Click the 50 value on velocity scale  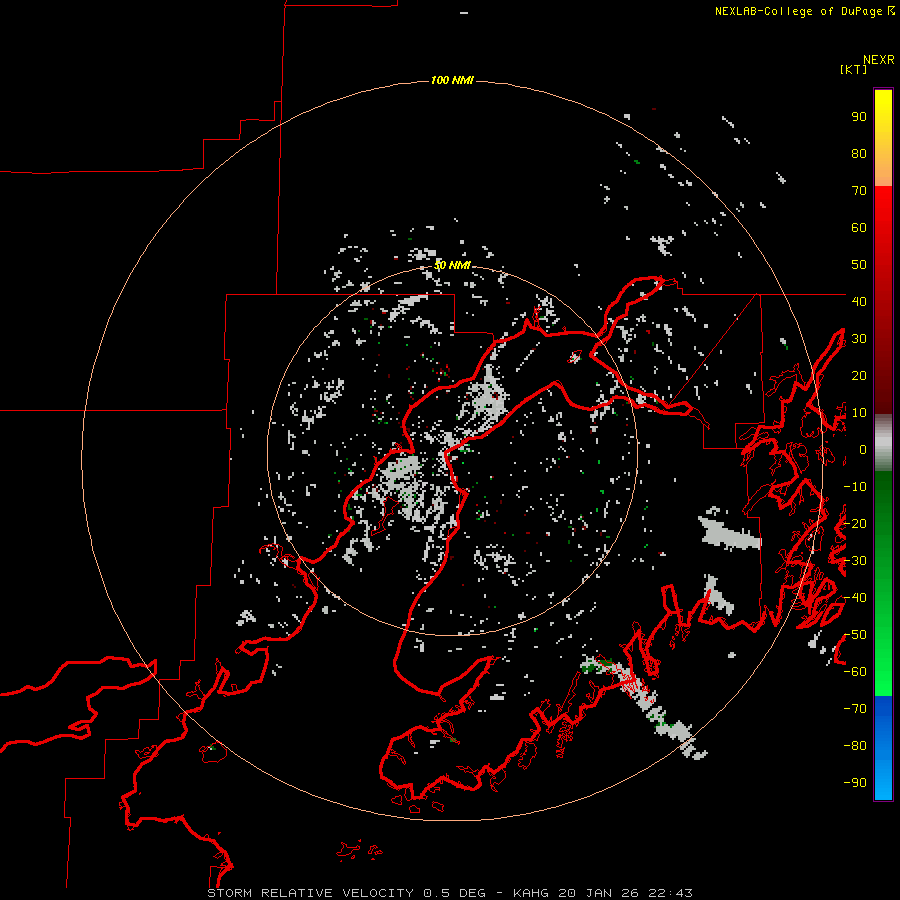(859, 265)
